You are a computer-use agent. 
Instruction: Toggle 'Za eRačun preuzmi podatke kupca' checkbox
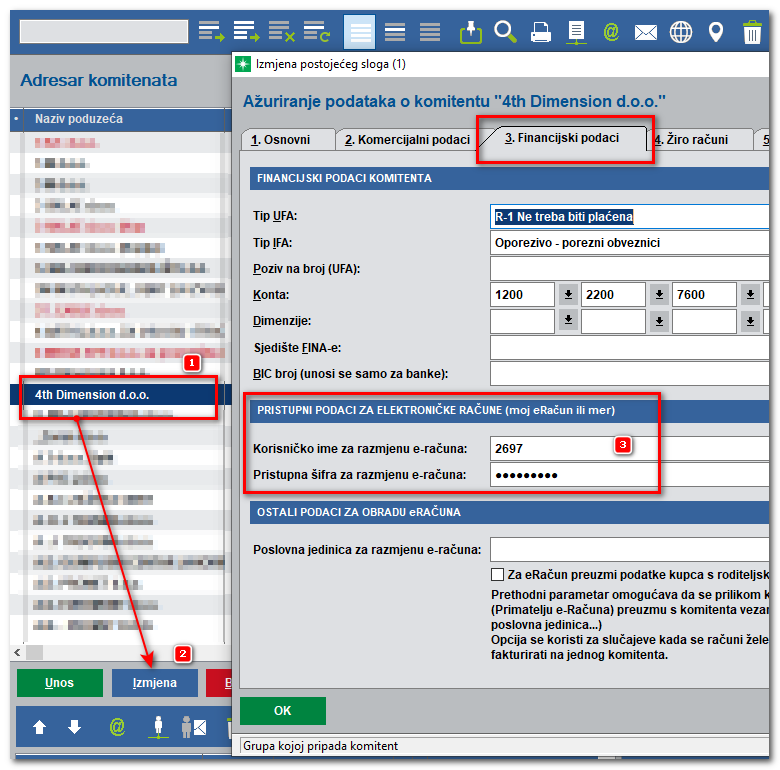point(497,575)
